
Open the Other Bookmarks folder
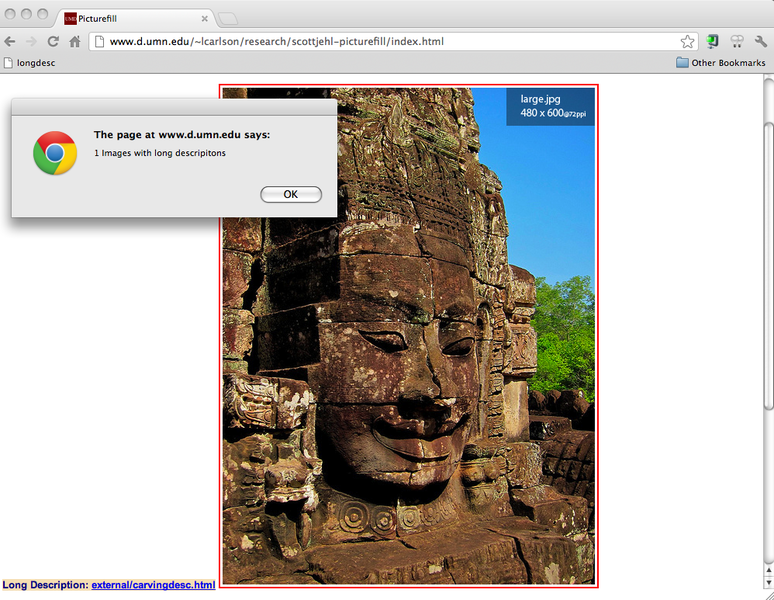pyautogui.click(x=721, y=63)
